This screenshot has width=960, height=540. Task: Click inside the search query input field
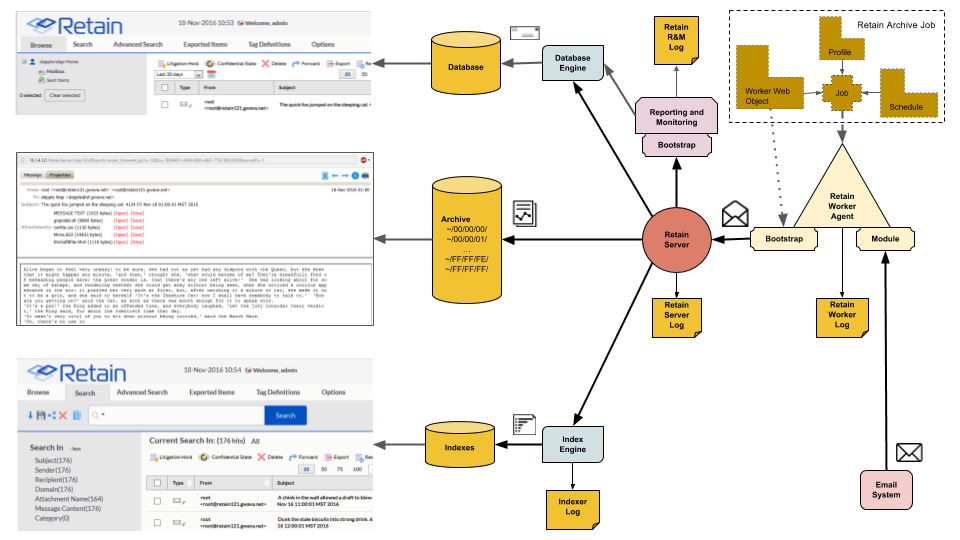tap(177, 415)
